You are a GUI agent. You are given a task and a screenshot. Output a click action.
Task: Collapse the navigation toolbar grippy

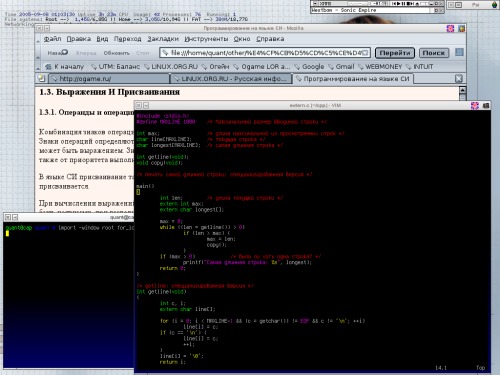(x=38, y=53)
